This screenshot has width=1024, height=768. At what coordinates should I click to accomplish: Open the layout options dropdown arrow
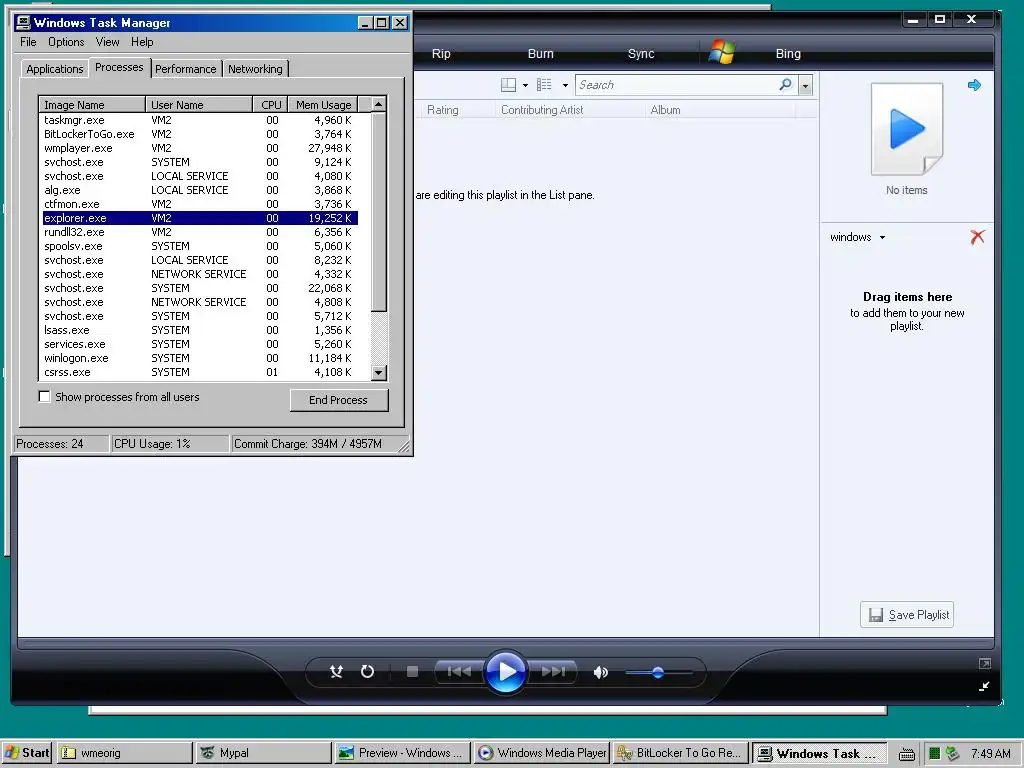tap(525, 86)
